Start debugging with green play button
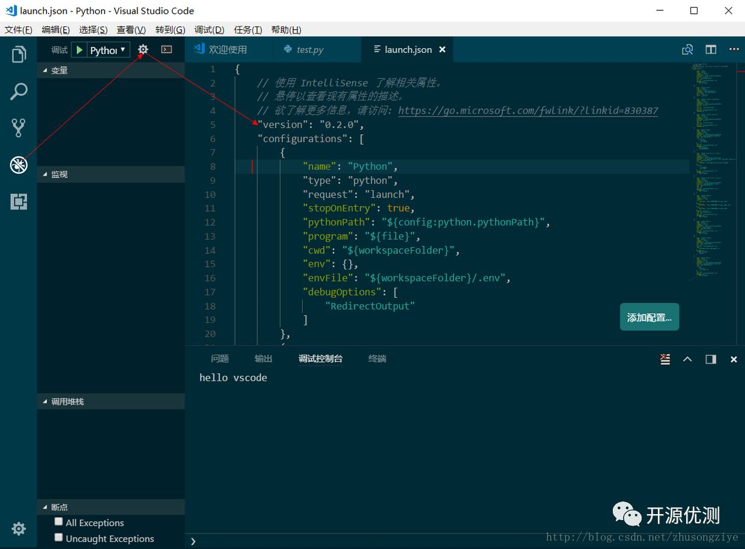 (80, 49)
